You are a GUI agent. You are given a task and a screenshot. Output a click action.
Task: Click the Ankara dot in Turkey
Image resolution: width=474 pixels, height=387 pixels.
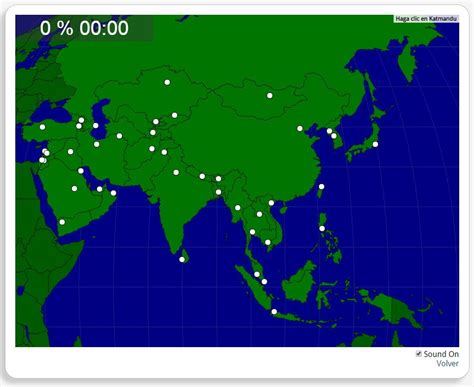click(42, 127)
